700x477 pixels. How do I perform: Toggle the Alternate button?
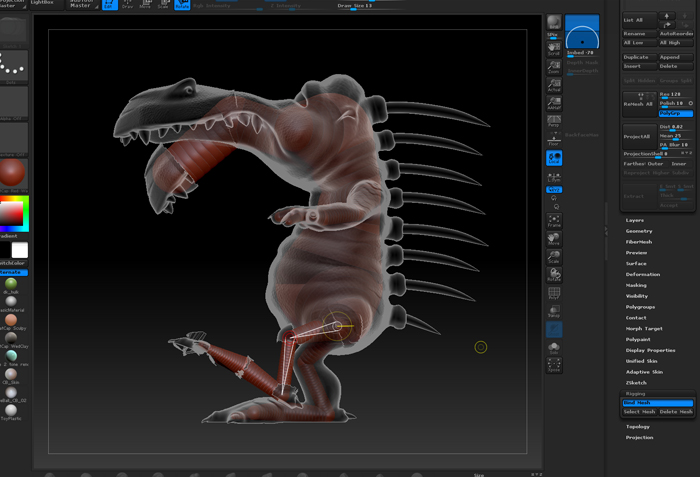13,272
